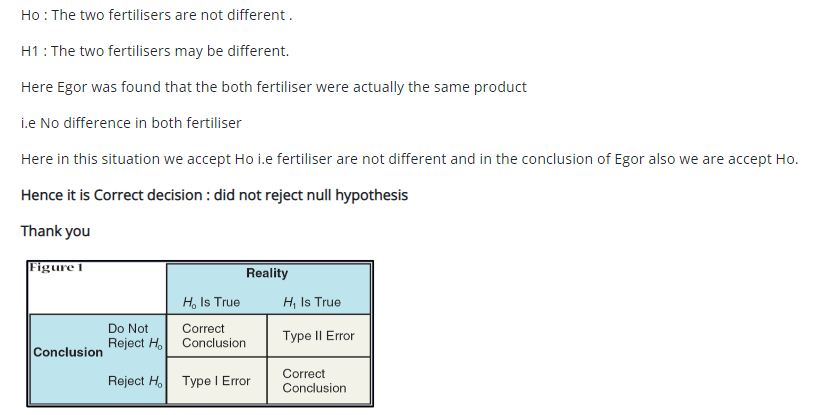Click the "Thank you" text

tap(55, 231)
